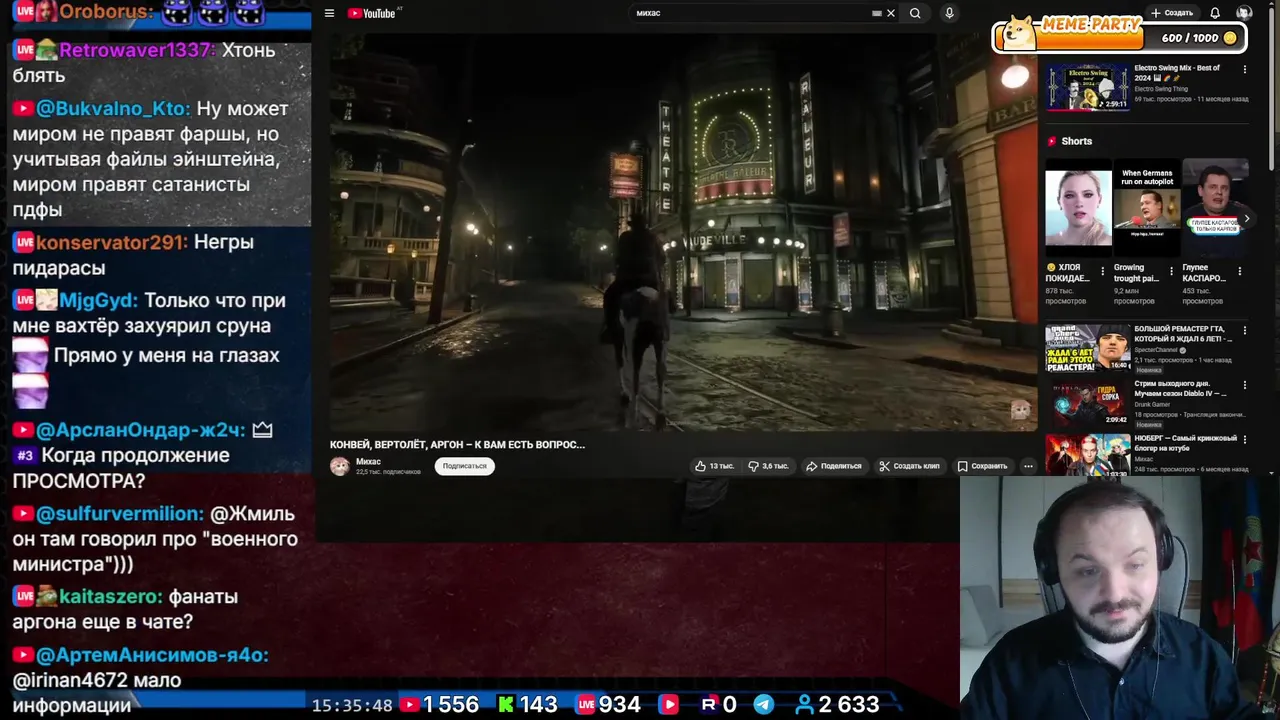Click chat username @sulfurvermilion
The width and height of the screenshot is (1280, 720).
pyautogui.click(x=120, y=513)
